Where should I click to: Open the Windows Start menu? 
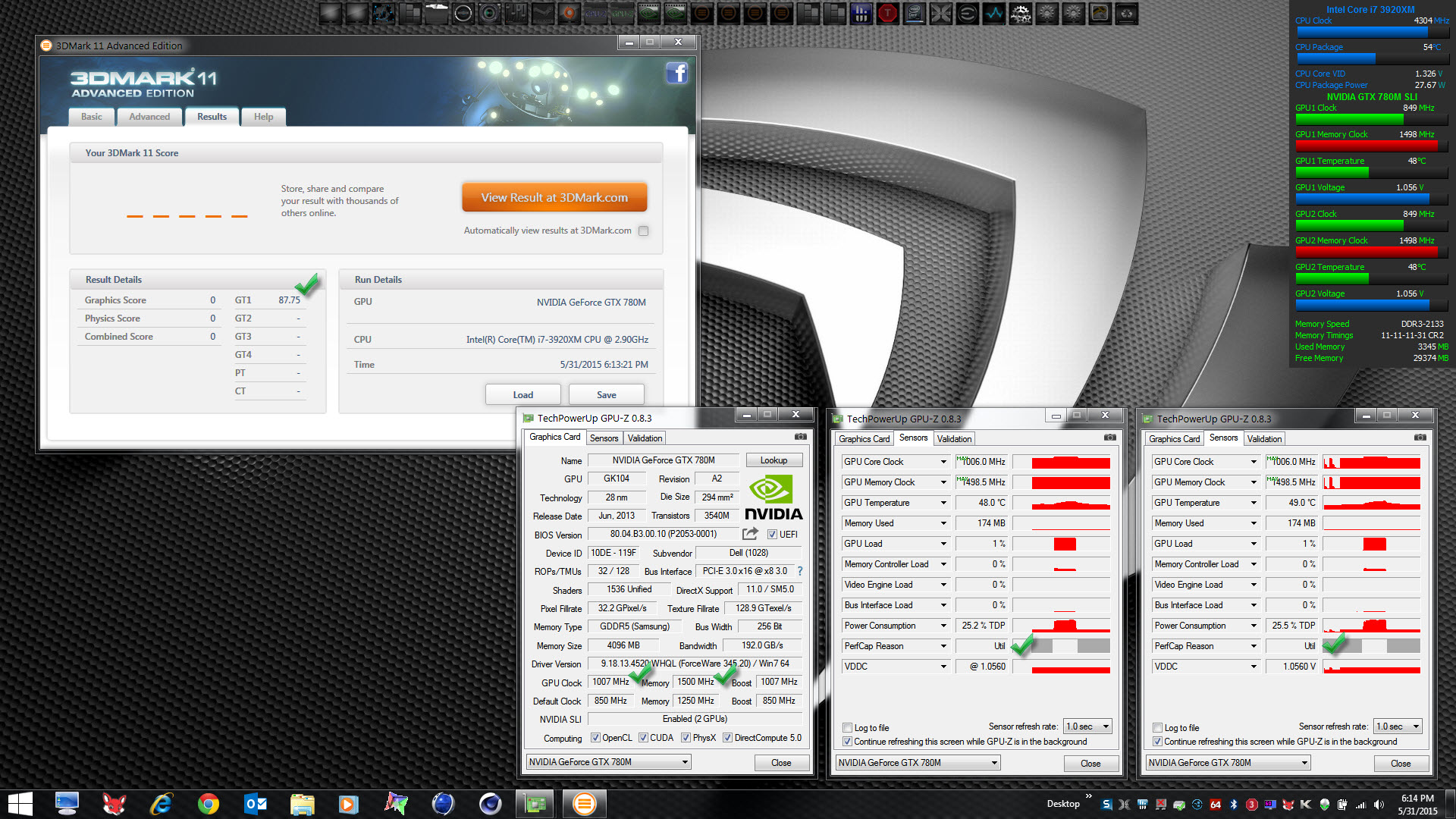[20, 804]
